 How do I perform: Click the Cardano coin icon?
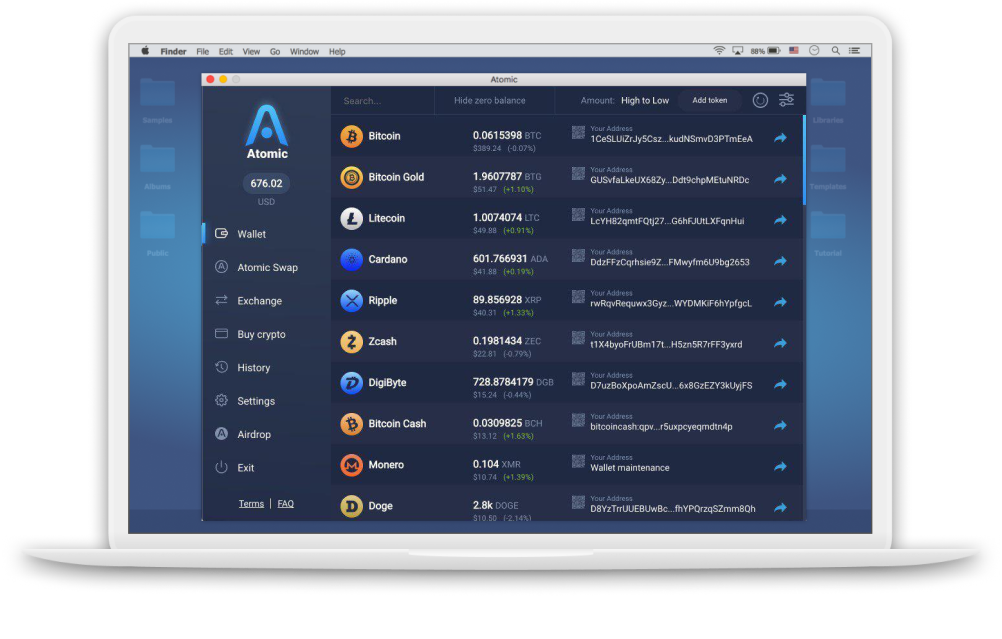coord(351,259)
